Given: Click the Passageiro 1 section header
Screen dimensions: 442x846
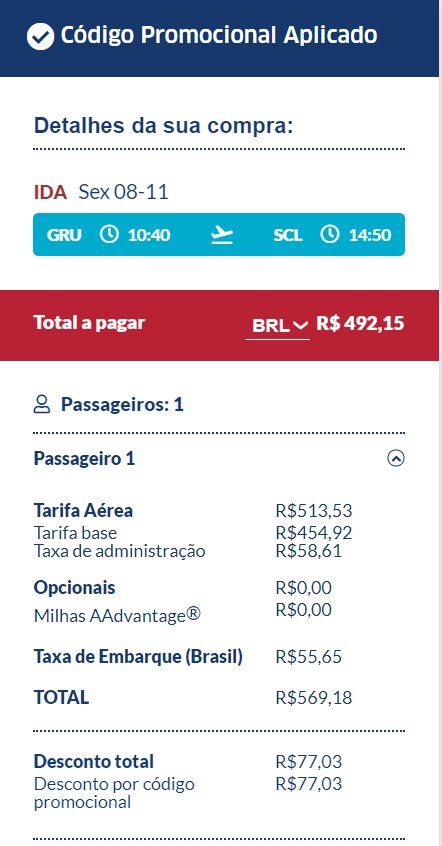Looking at the screenshot, I should pos(219,459).
